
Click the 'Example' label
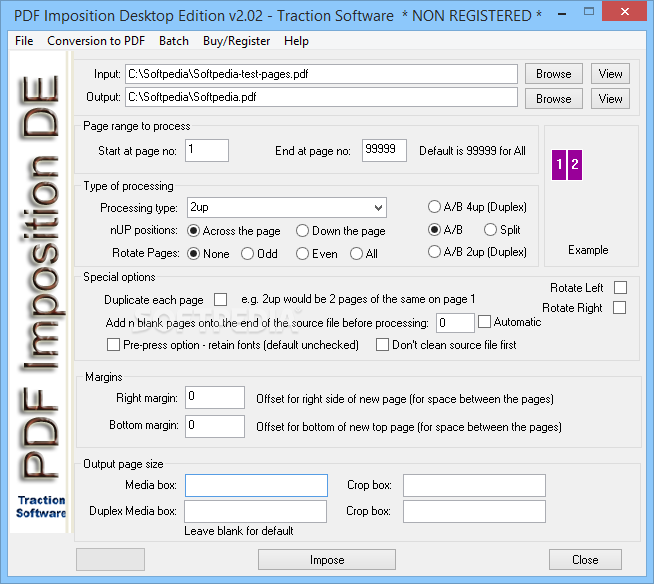[x=588, y=250]
